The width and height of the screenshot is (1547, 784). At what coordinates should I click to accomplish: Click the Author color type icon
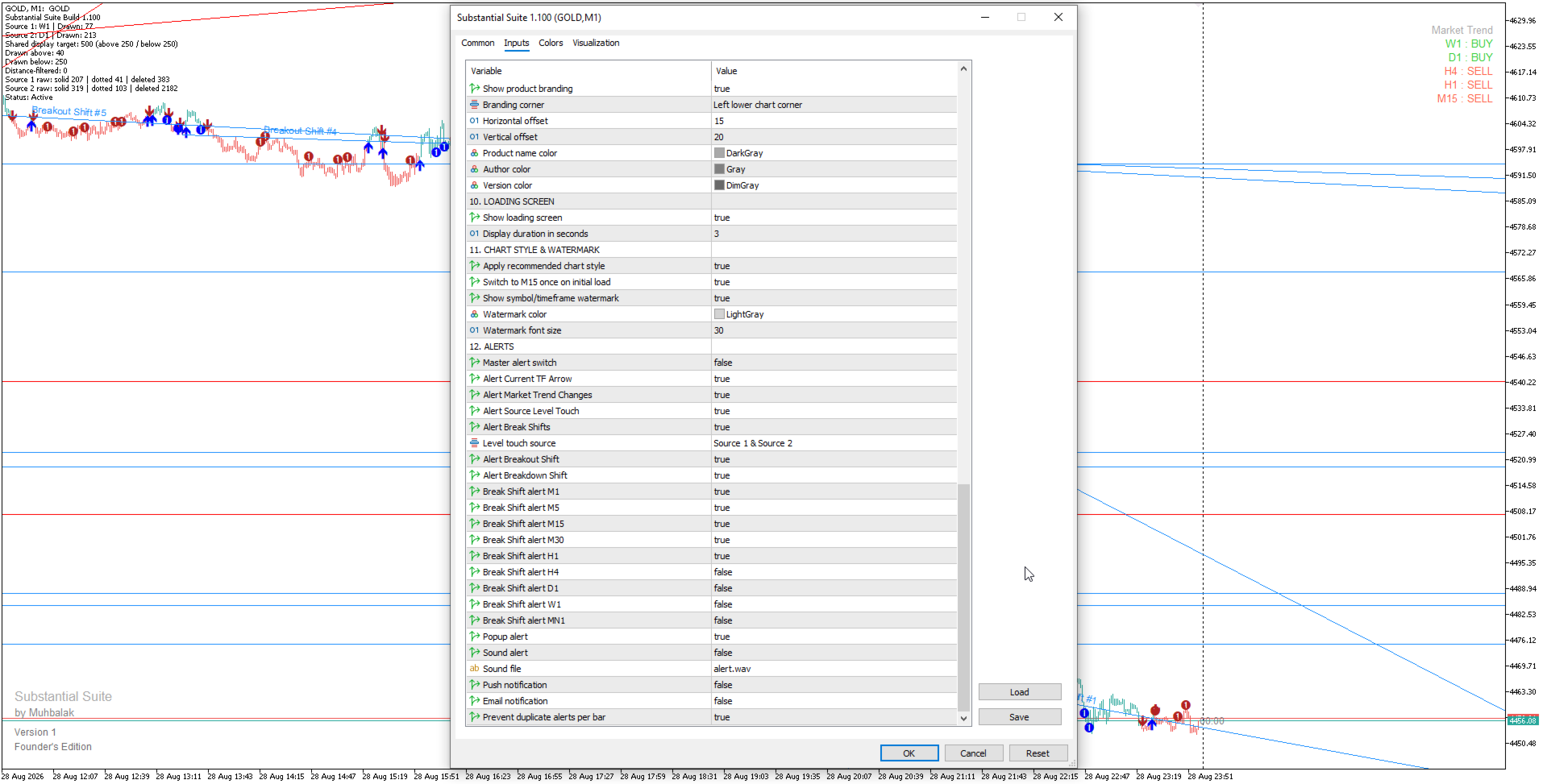coord(475,169)
